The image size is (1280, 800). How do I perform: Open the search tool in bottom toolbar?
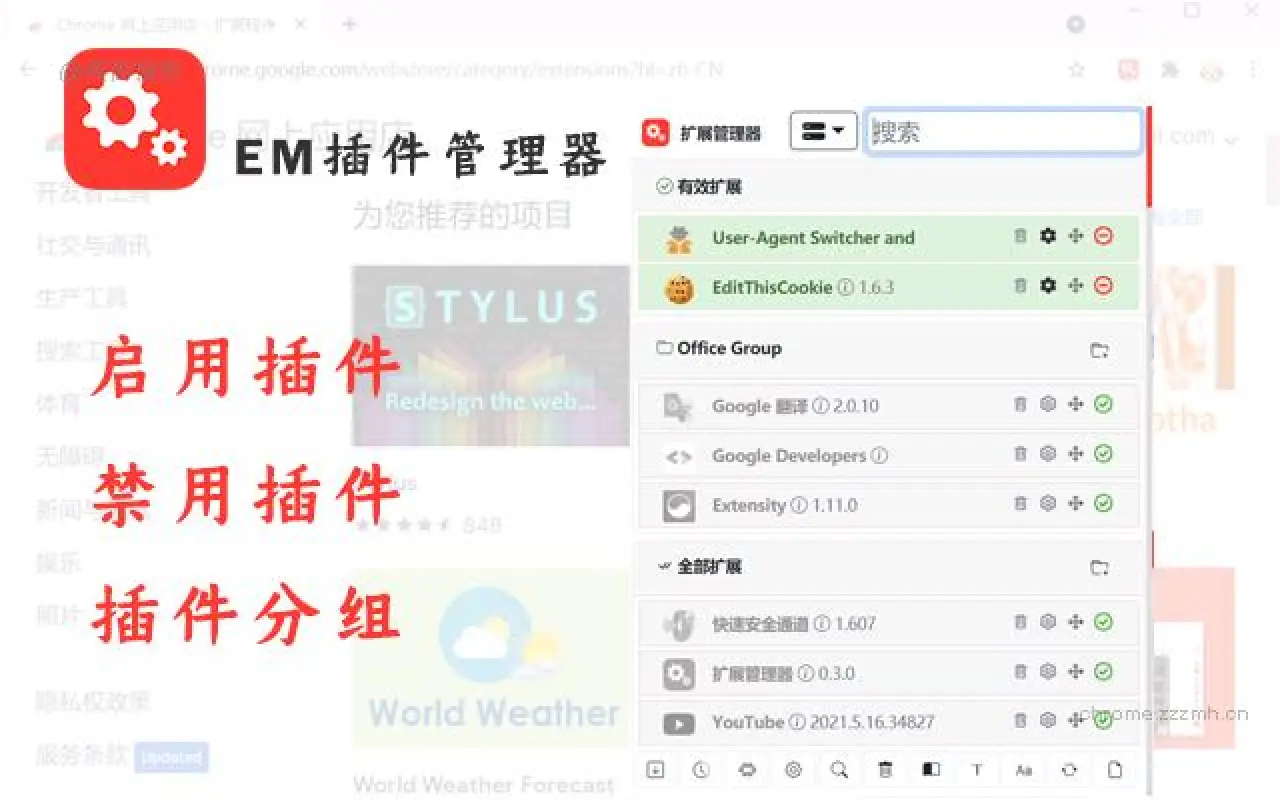coord(839,770)
